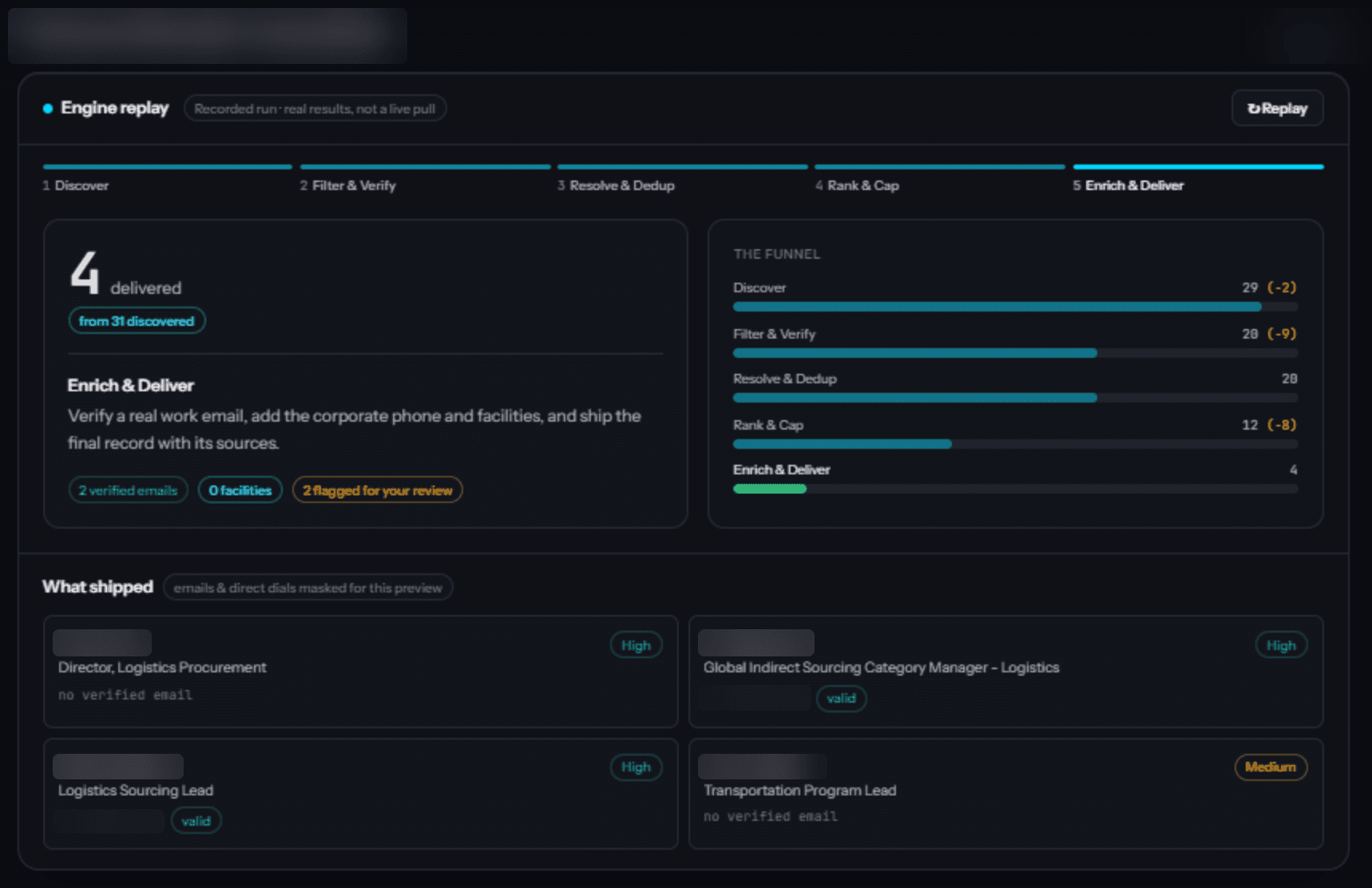Click the Replay button
The height and width of the screenshot is (888, 1372).
point(1277,108)
